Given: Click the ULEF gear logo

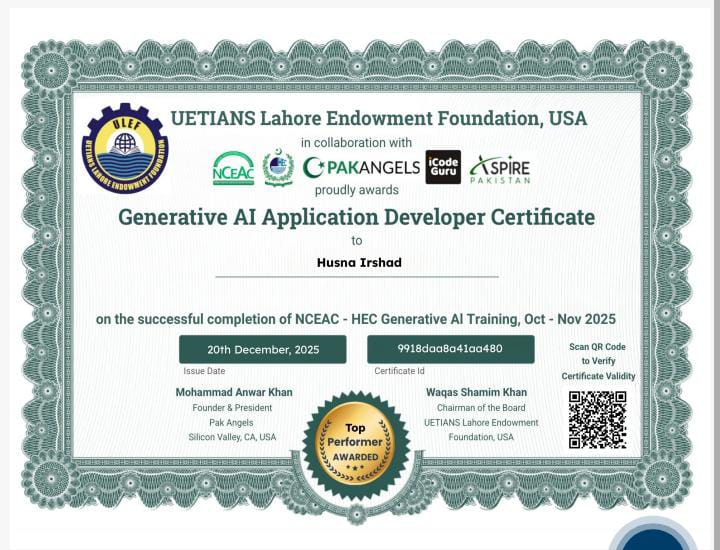Looking at the screenshot, I should 125,148.
